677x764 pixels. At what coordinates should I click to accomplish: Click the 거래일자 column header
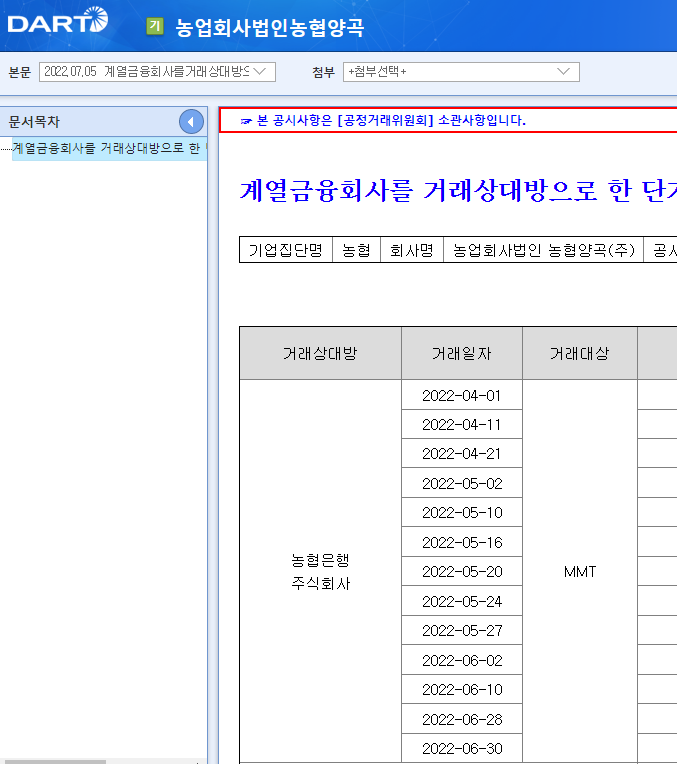point(462,353)
